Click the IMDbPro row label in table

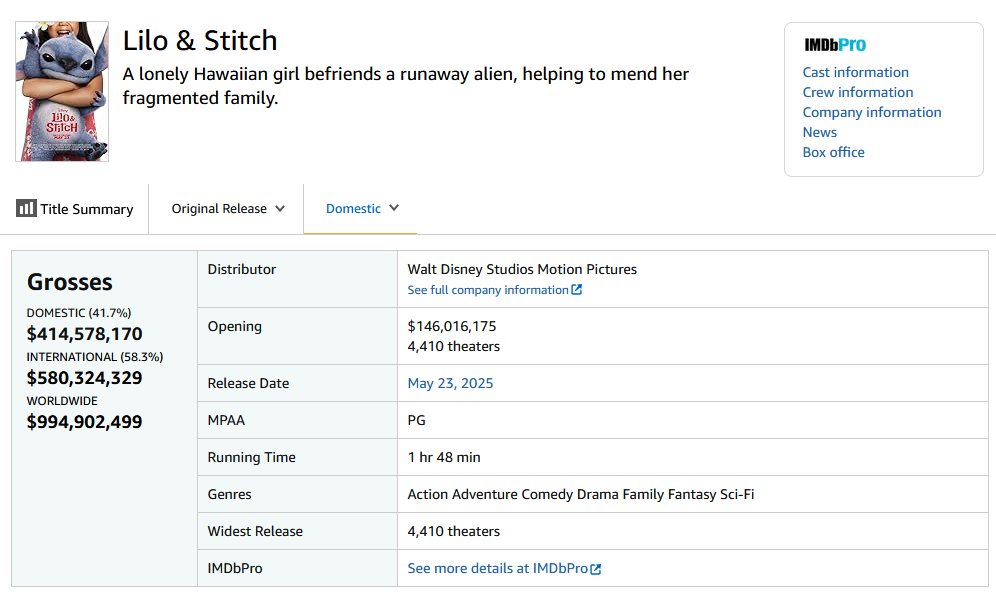(235, 568)
